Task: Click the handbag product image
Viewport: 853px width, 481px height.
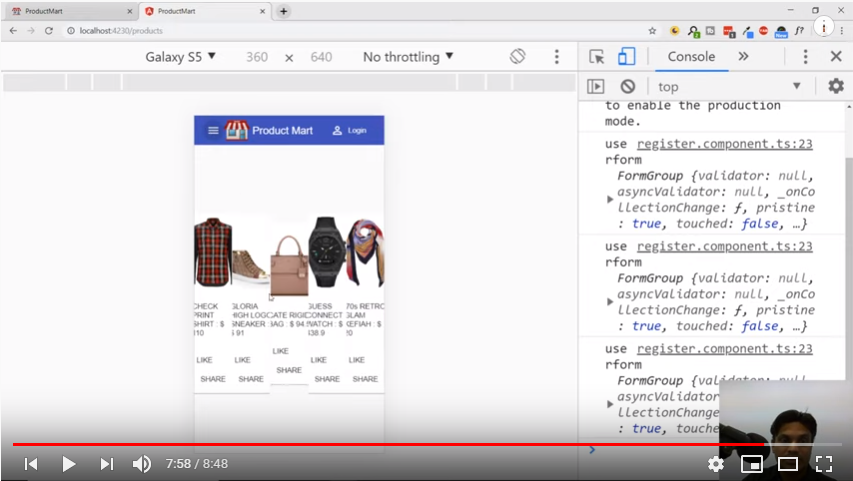Action: 289,266
